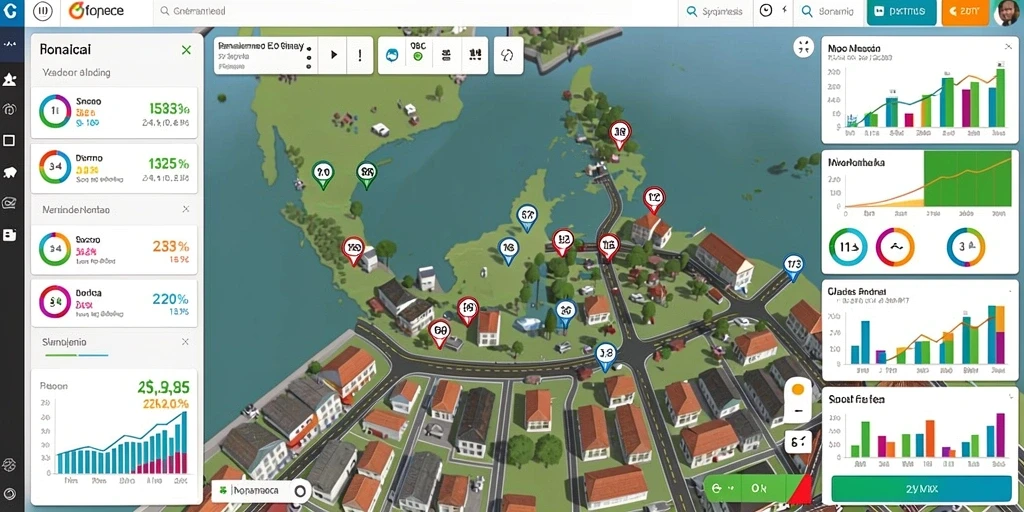Screen dimensions: 1024x512
Task: Click the square icon in the left sidebar
Action: point(9,140)
